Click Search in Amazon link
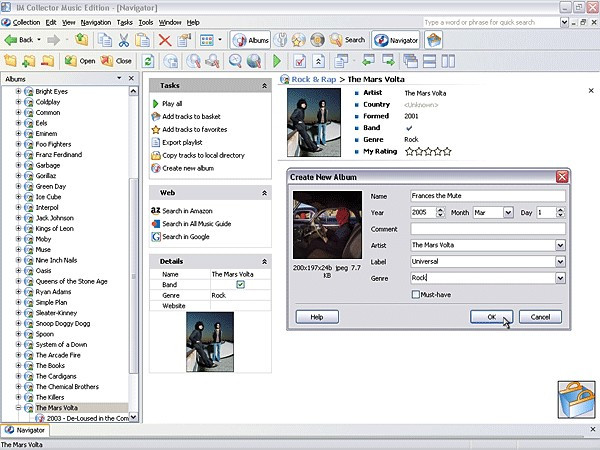This screenshot has width=600, height=450. [x=187, y=211]
